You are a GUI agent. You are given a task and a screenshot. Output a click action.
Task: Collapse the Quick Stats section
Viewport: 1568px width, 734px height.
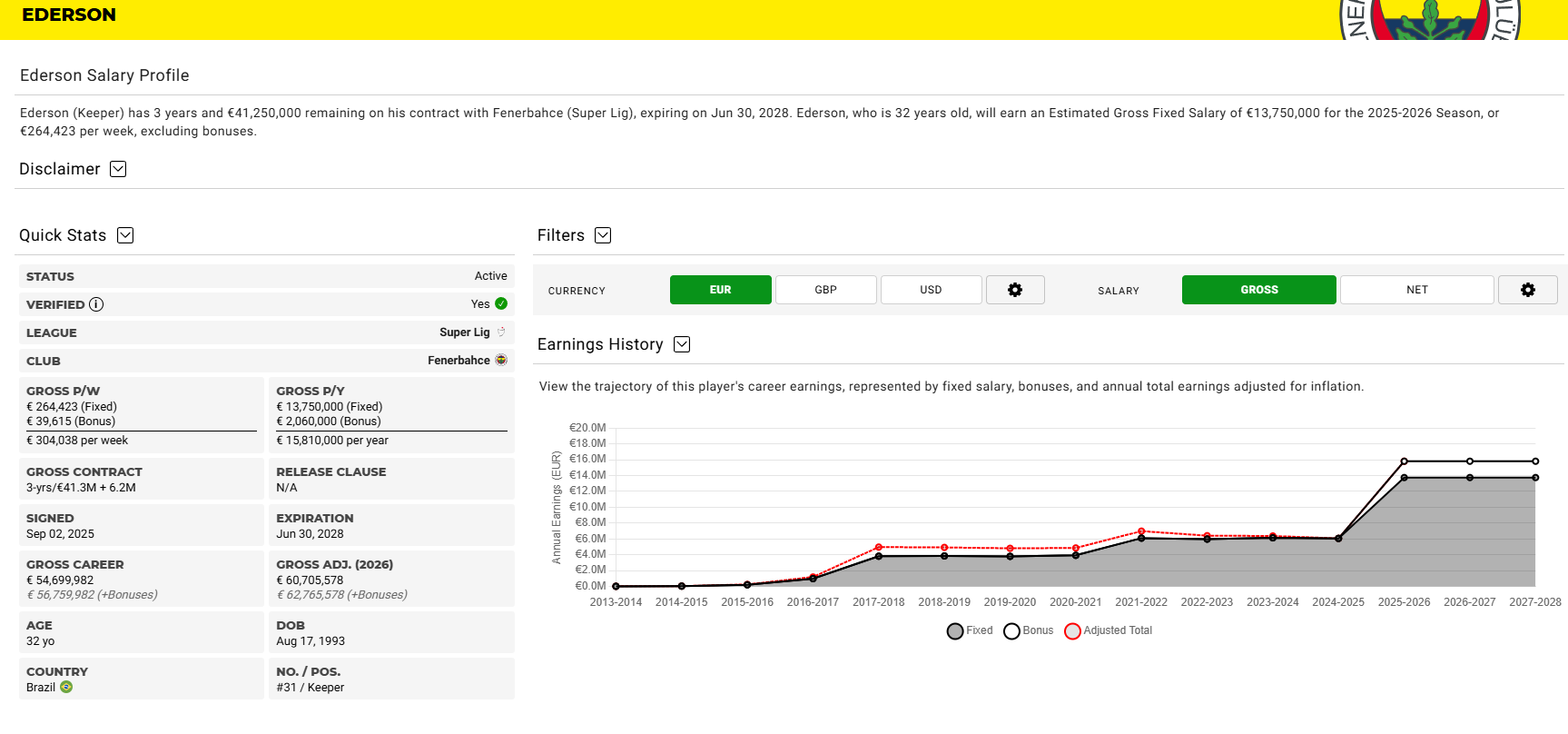tap(125, 235)
